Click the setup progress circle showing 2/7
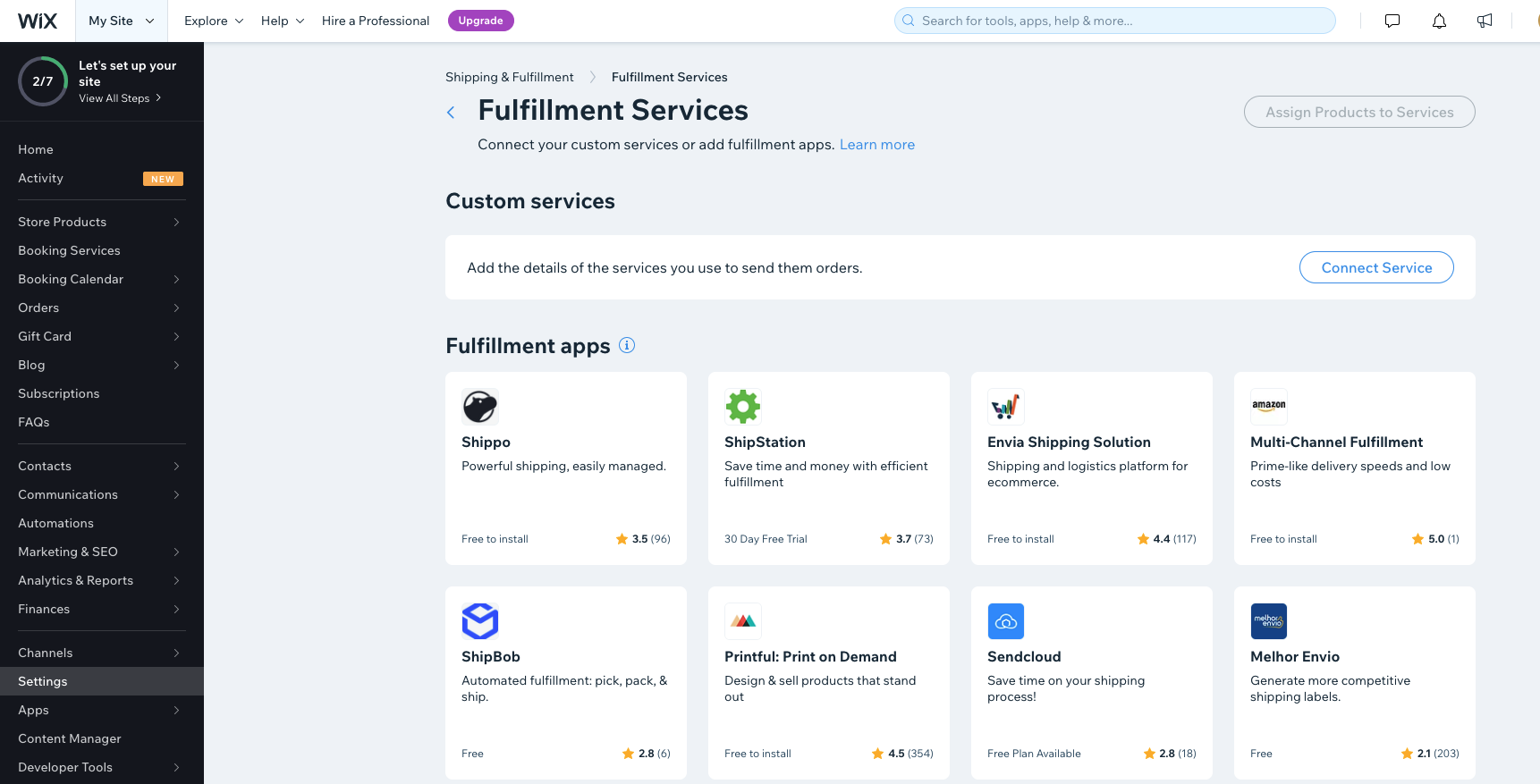 pyautogui.click(x=43, y=81)
